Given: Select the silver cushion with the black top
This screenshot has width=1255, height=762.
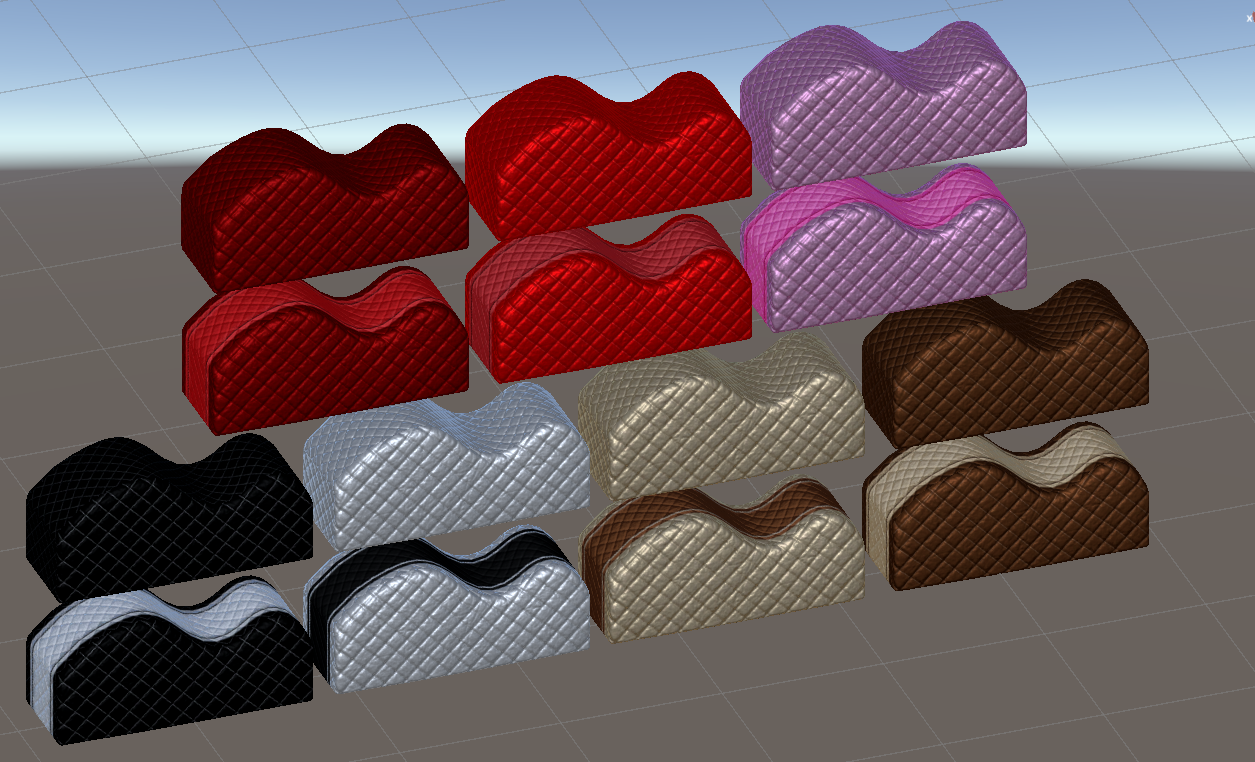Looking at the screenshot, I should click(x=447, y=610).
